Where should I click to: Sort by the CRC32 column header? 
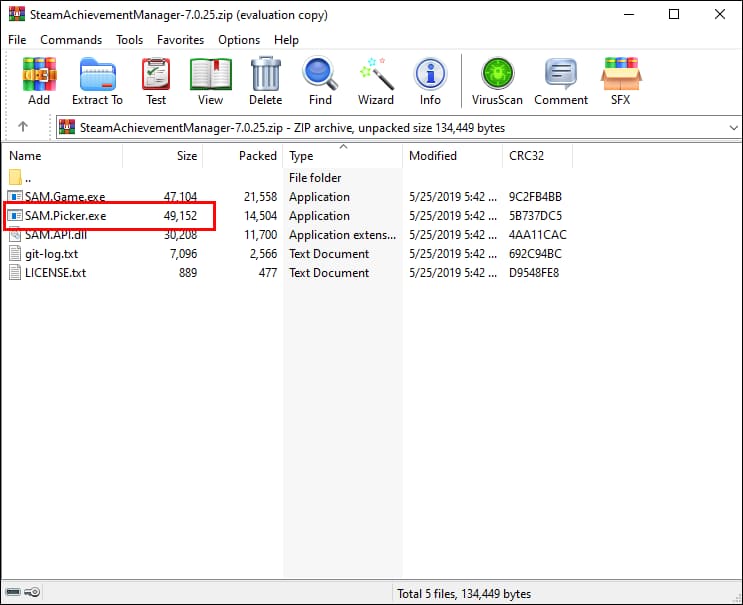pyautogui.click(x=537, y=156)
